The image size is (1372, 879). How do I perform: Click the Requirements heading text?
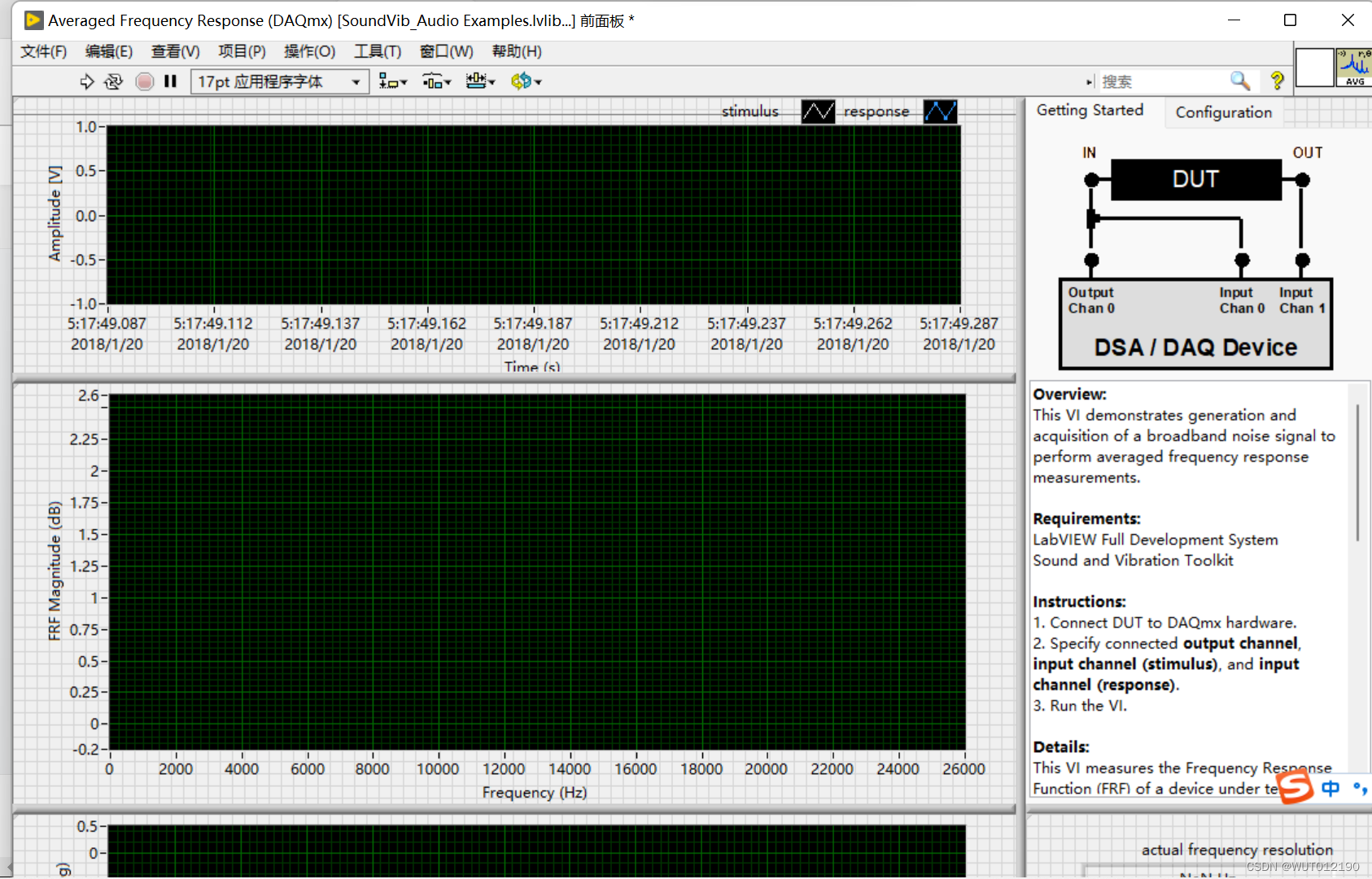1086,518
